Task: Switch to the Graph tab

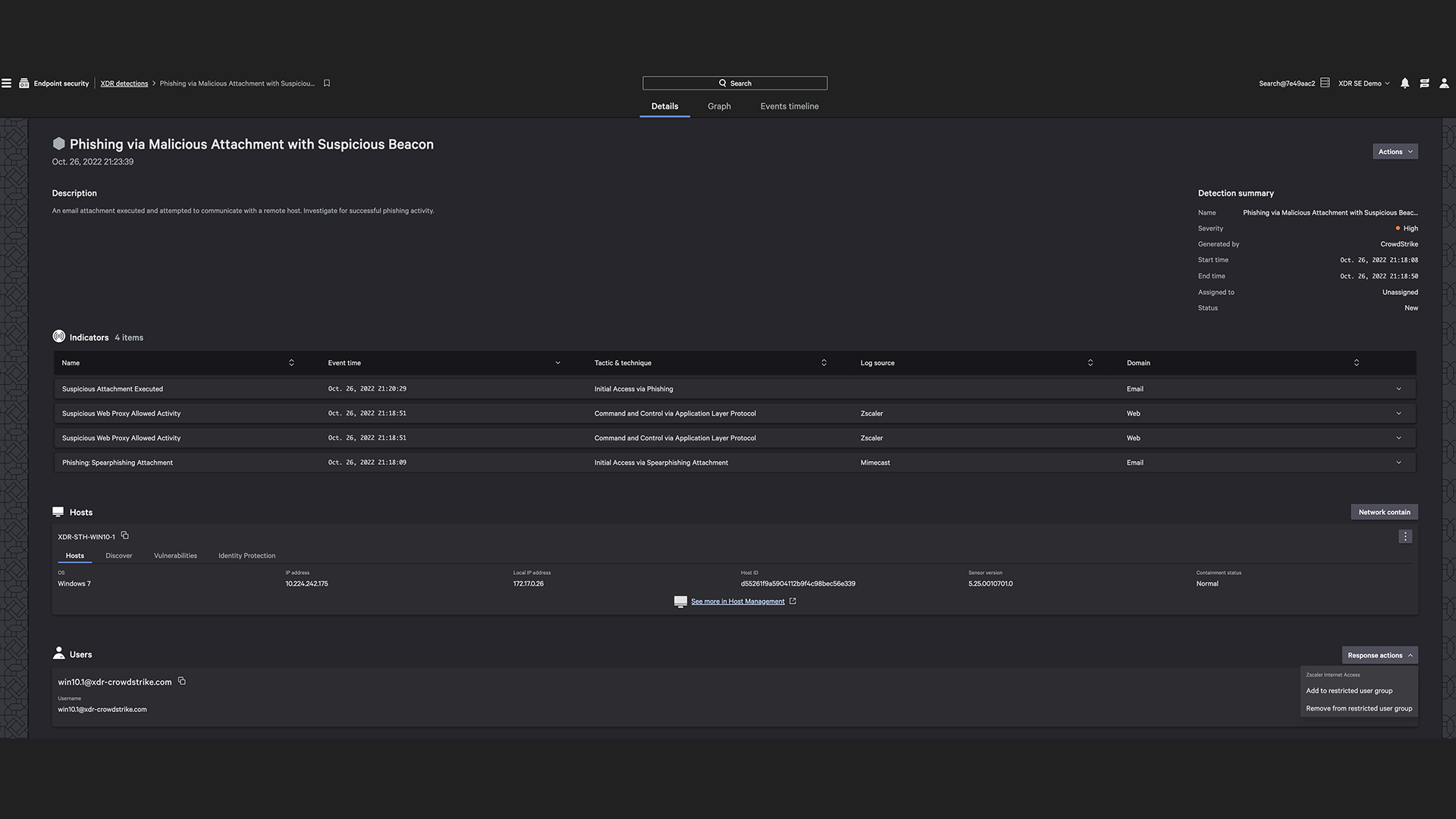Action: pos(719,106)
